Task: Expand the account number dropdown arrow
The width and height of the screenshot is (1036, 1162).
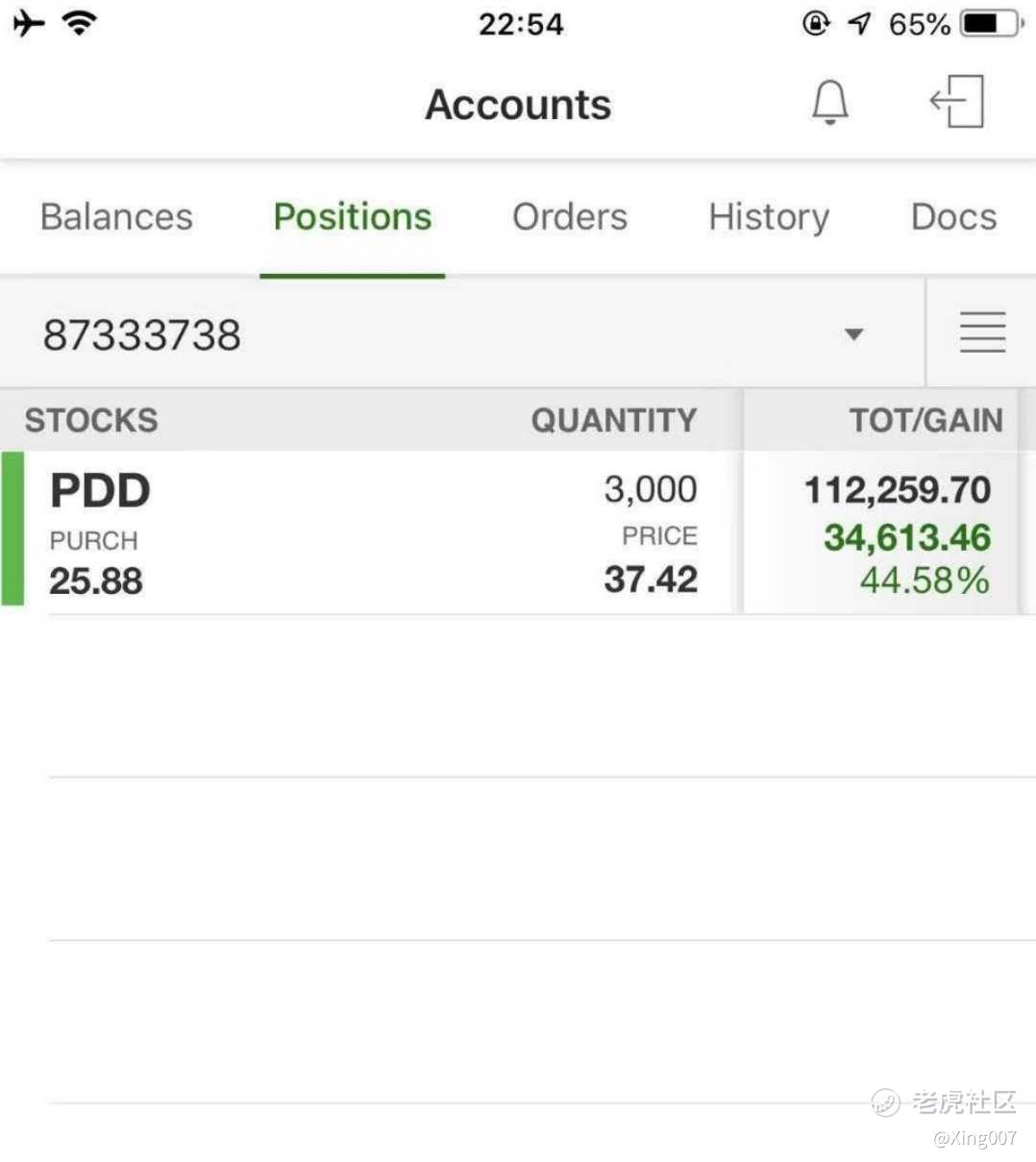Action: 853,334
